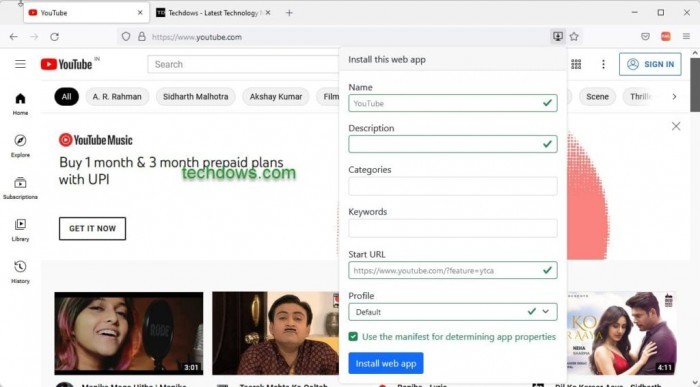Click the Start URL input field
This screenshot has height=387, width=700.
point(453,270)
